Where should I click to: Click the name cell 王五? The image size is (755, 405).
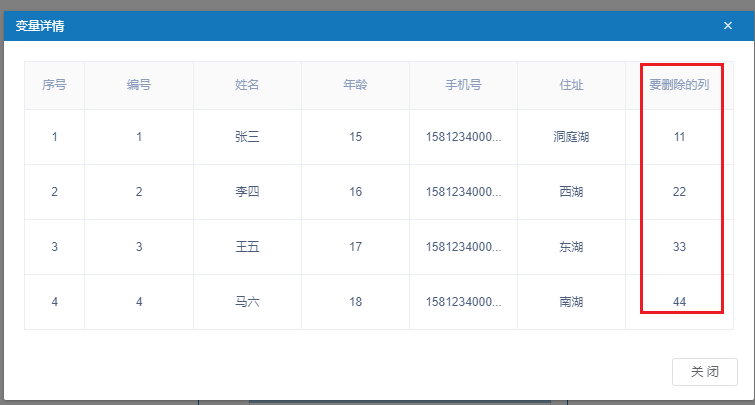[247, 247]
